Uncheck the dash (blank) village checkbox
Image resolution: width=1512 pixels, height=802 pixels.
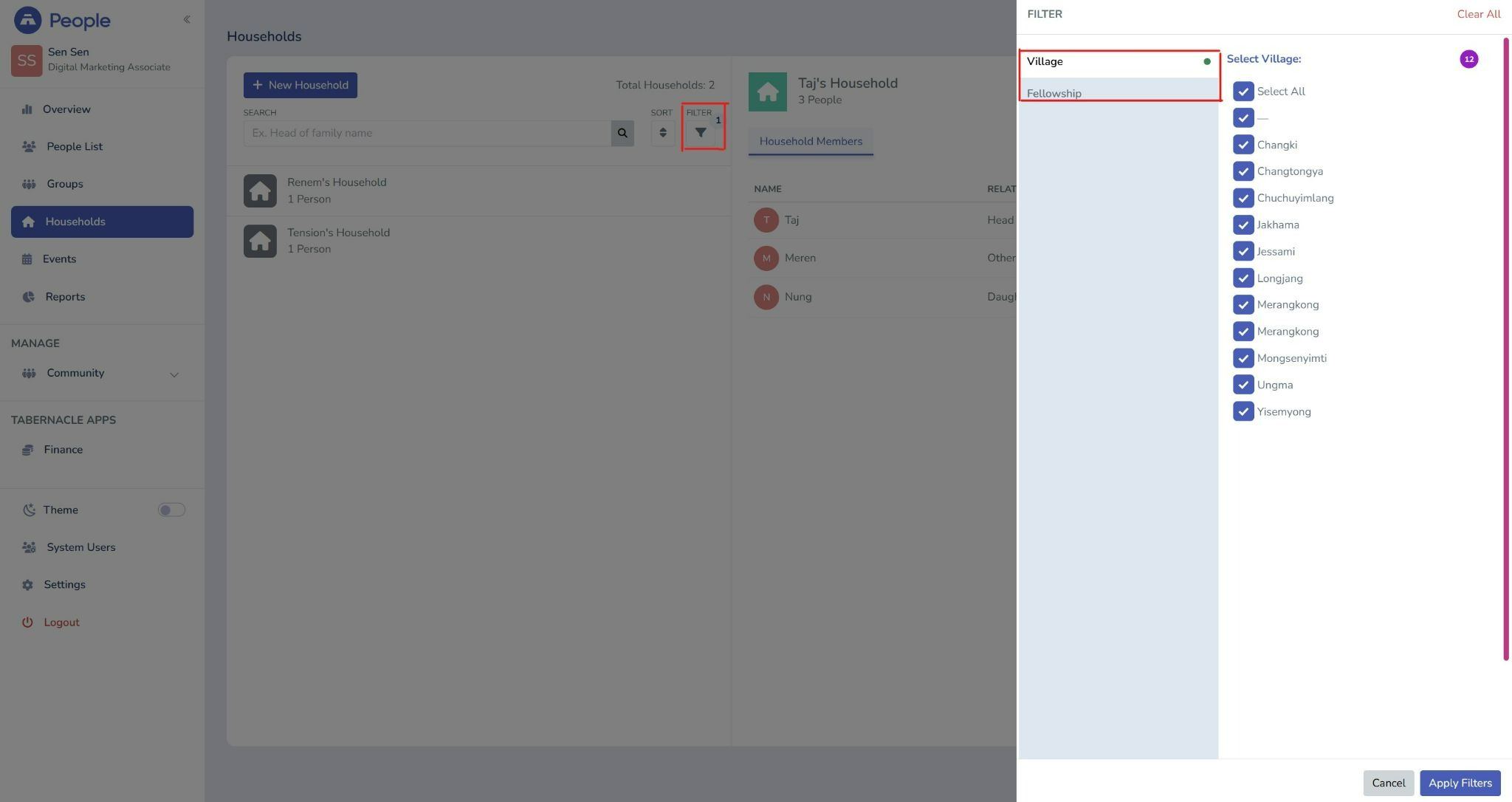(1243, 118)
